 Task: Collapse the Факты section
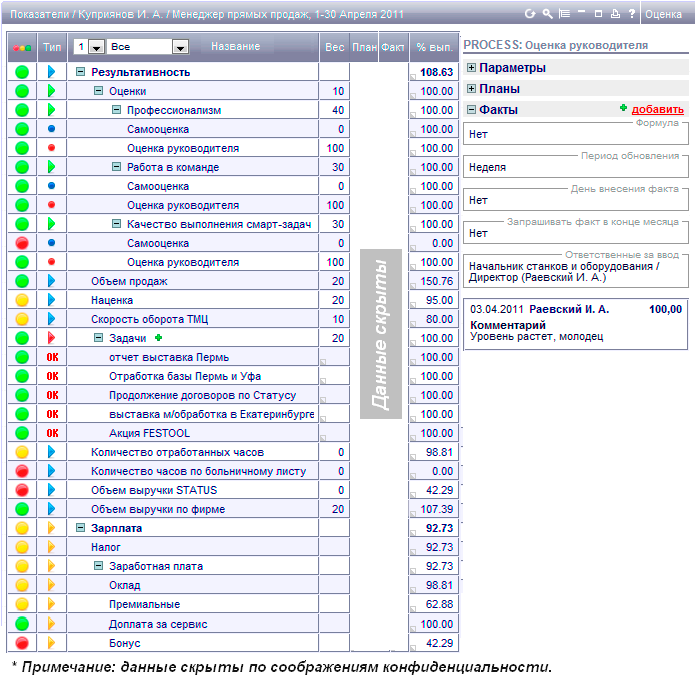point(472,109)
